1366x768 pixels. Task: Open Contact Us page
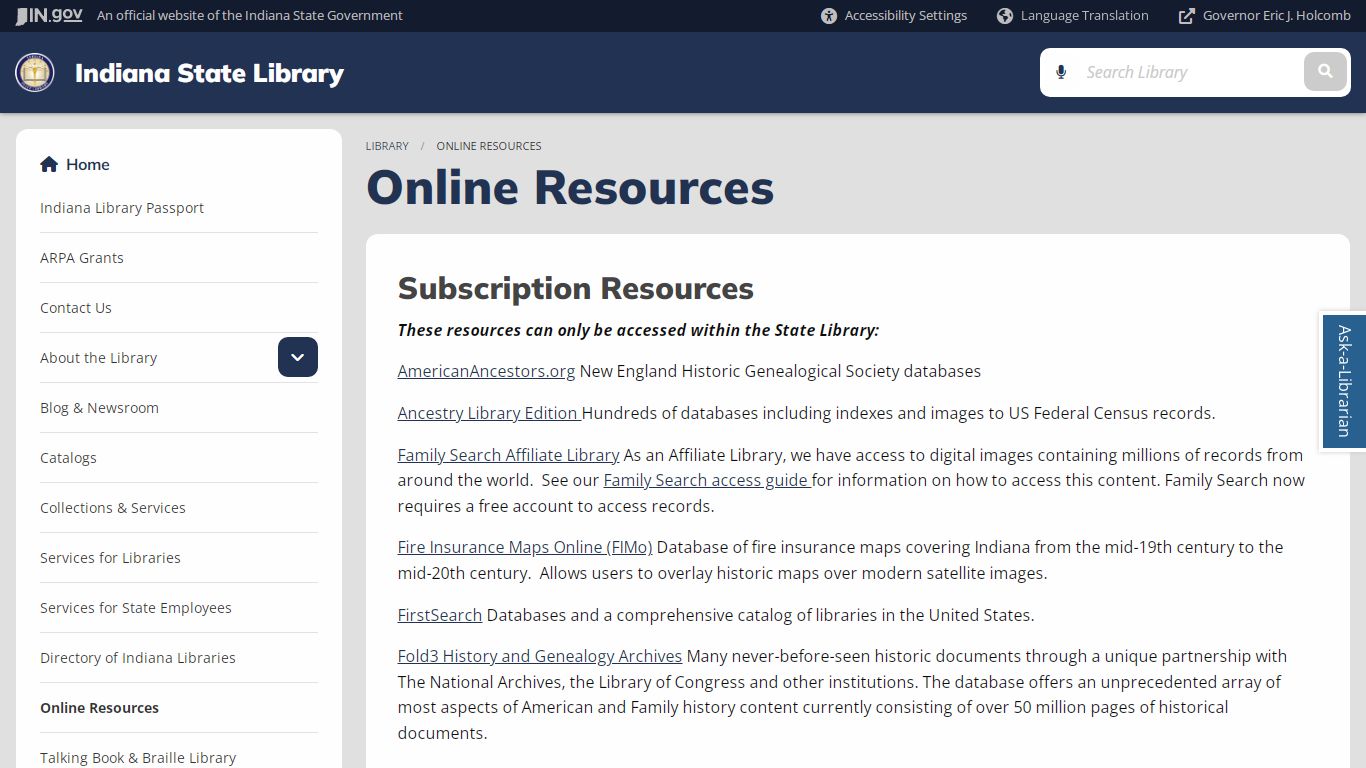pyautogui.click(x=76, y=308)
